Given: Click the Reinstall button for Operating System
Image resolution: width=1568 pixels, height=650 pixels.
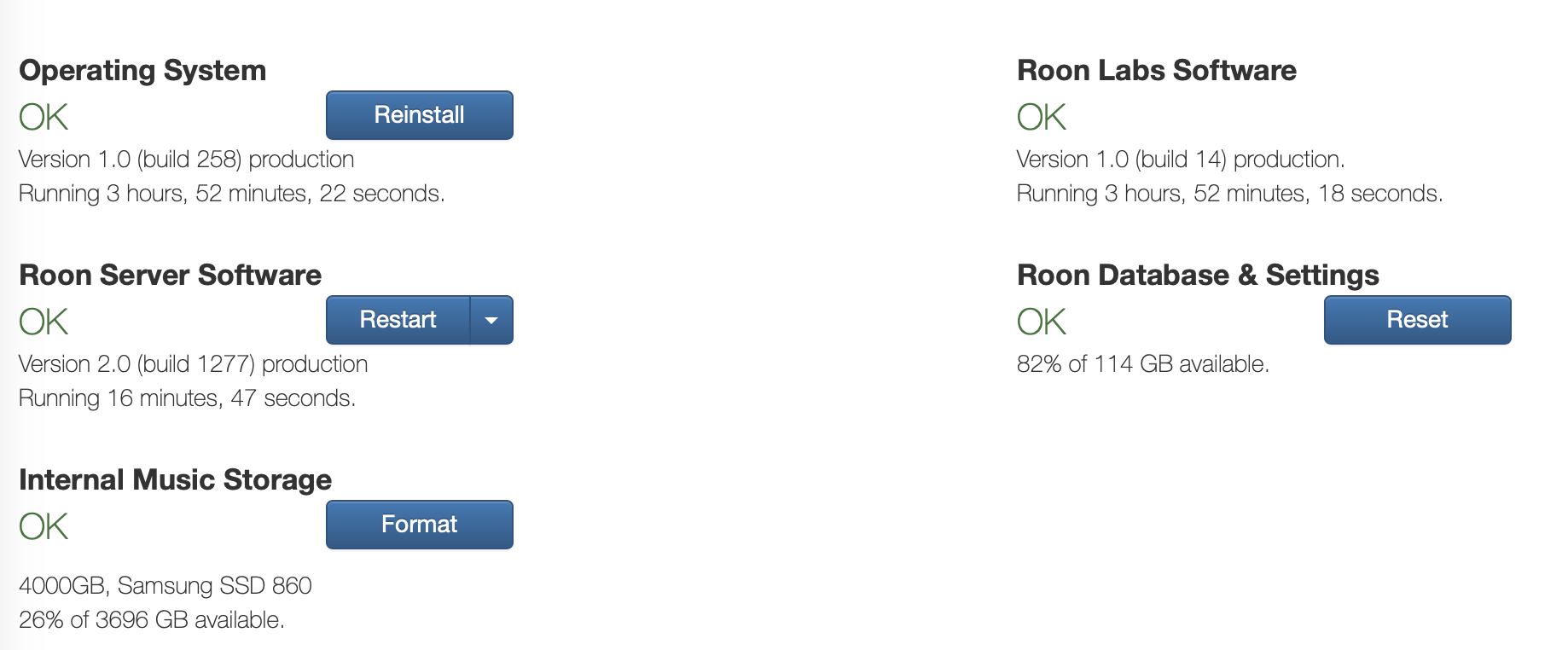Looking at the screenshot, I should pos(419,115).
